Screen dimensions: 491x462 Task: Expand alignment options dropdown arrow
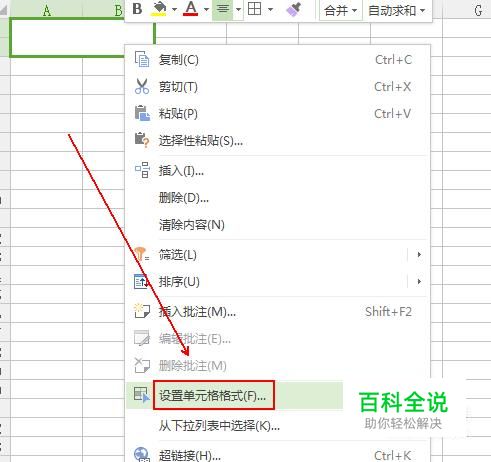click(x=238, y=9)
